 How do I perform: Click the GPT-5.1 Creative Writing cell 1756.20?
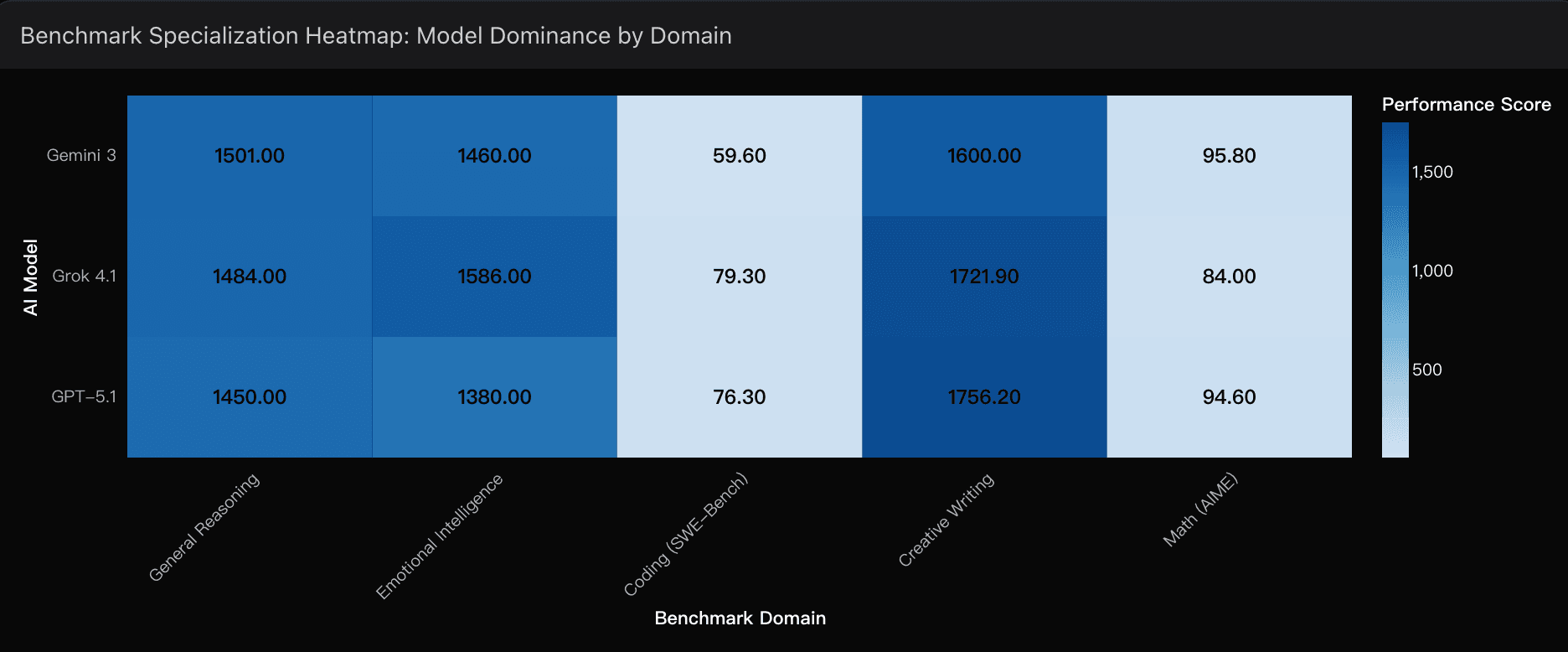point(984,397)
